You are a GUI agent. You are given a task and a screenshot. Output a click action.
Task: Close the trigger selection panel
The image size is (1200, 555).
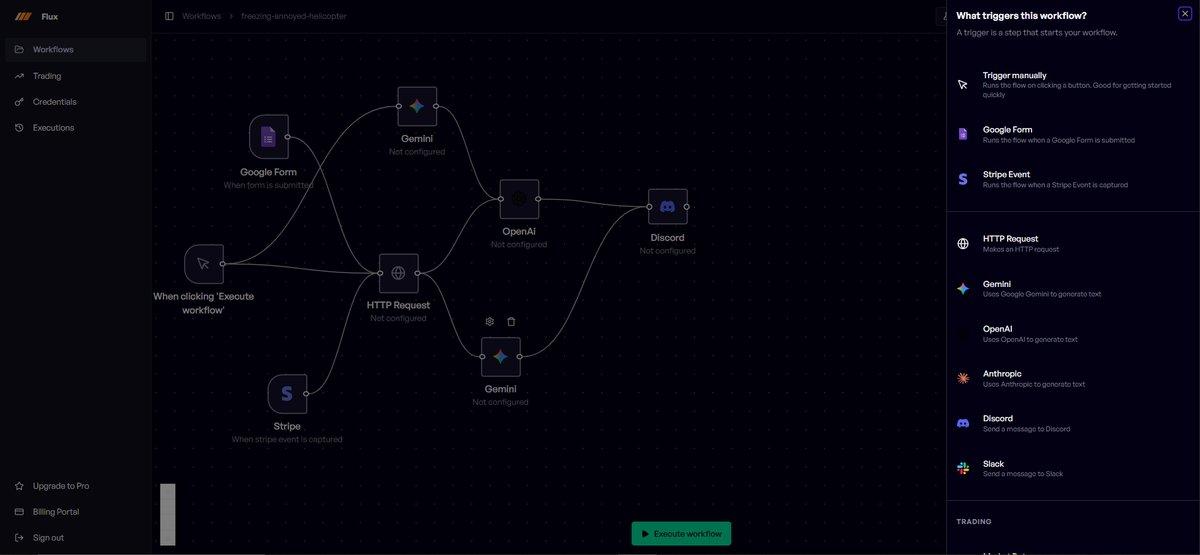(x=1185, y=13)
